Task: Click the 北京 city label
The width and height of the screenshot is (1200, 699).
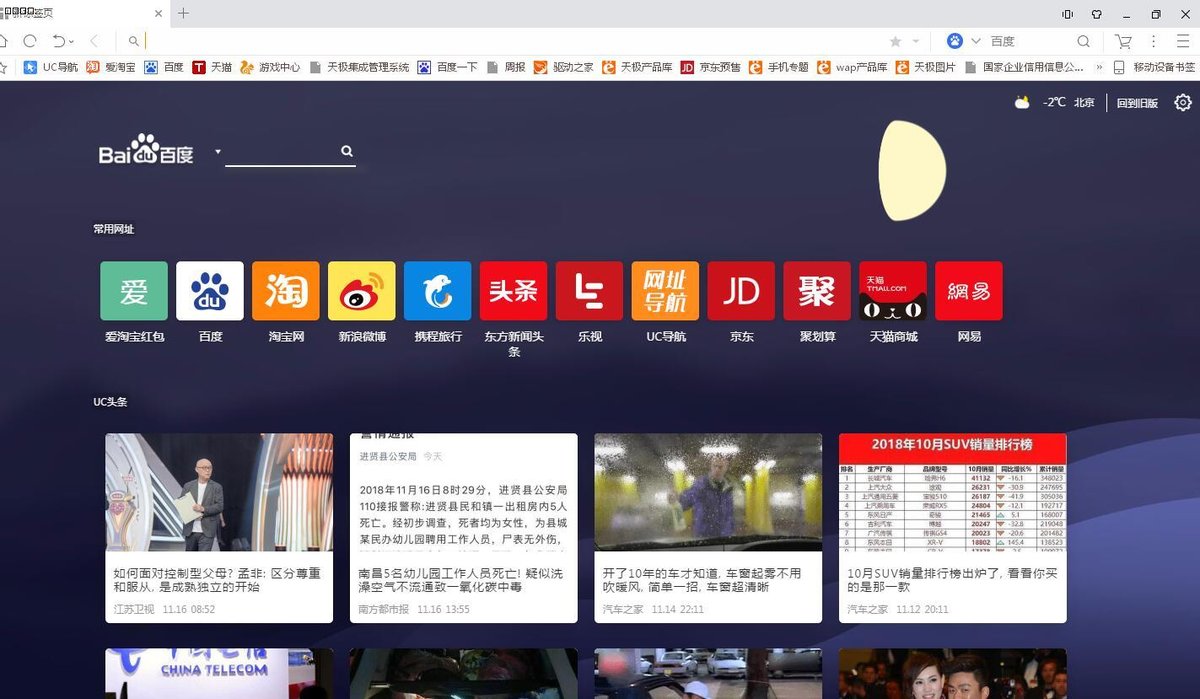Action: click(1084, 103)
